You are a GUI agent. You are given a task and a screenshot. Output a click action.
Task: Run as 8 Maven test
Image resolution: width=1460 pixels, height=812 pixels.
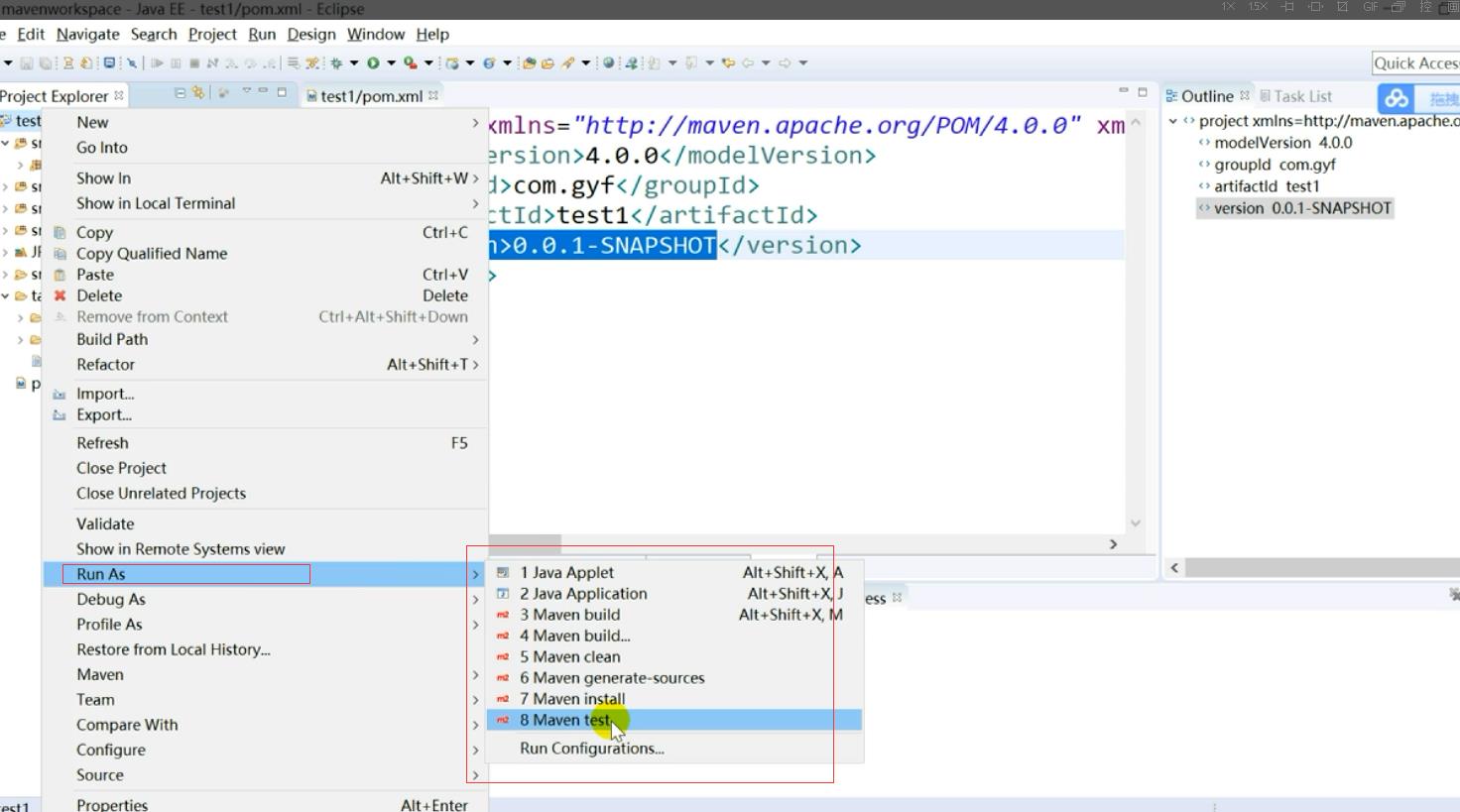point(674,721)
